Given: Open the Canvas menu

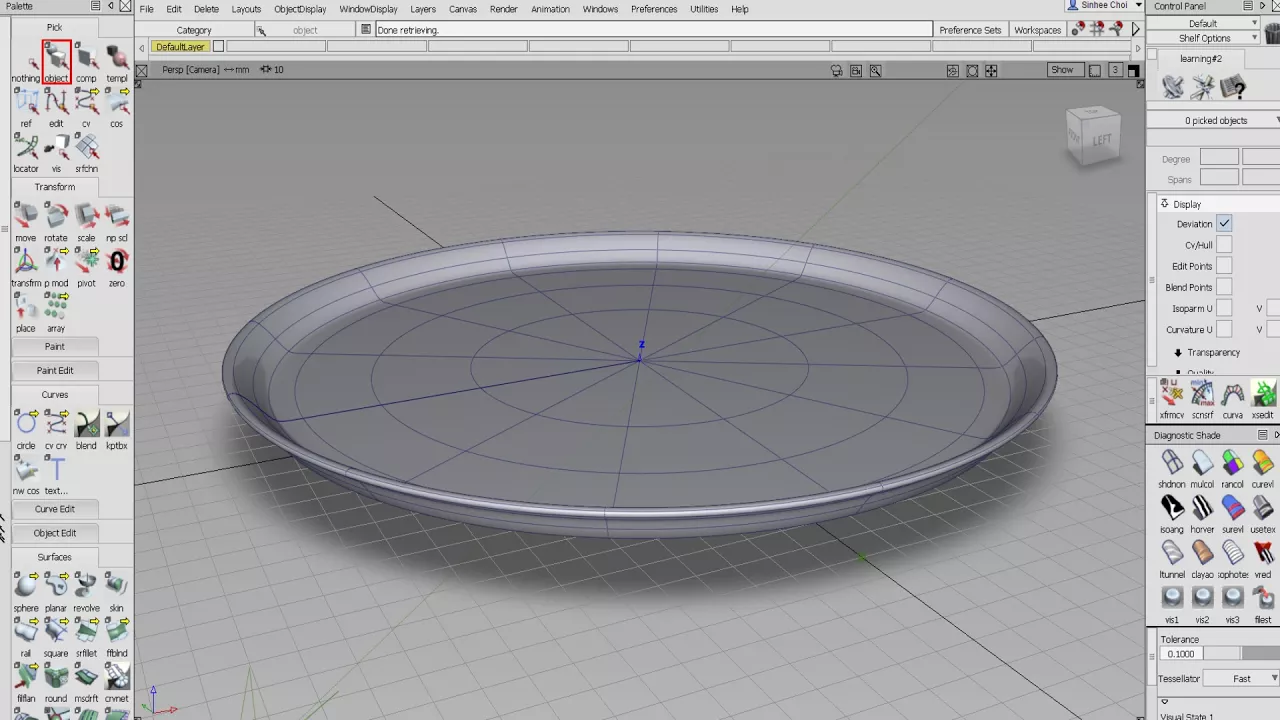Looking at the screenshot, I should pos(463,9).
